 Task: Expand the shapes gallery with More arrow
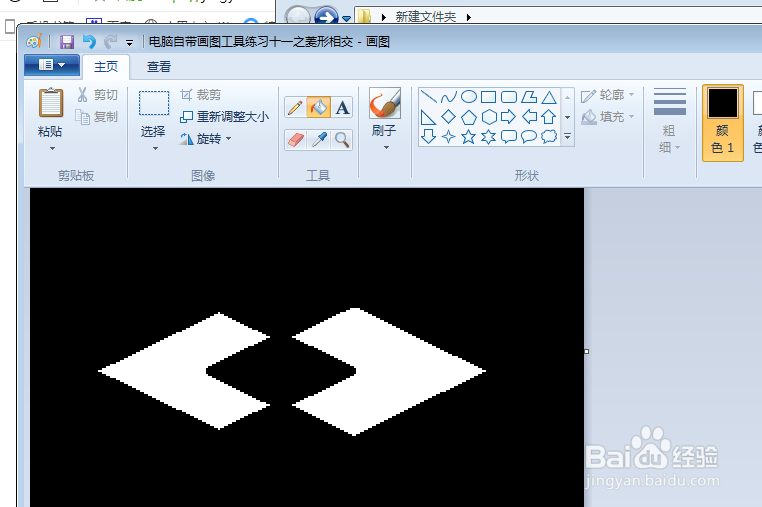click(x=568, y=138)
